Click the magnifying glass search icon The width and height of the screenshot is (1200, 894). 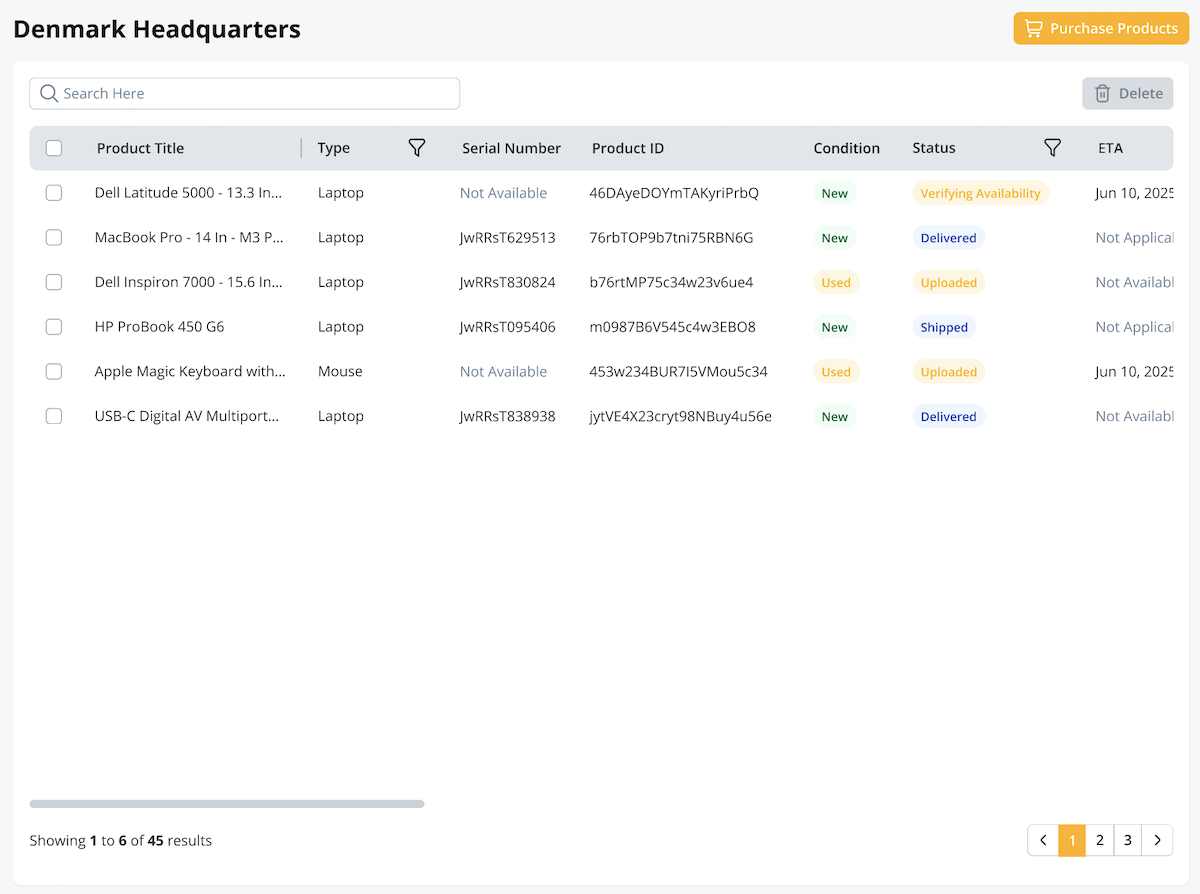click(48, 93)
